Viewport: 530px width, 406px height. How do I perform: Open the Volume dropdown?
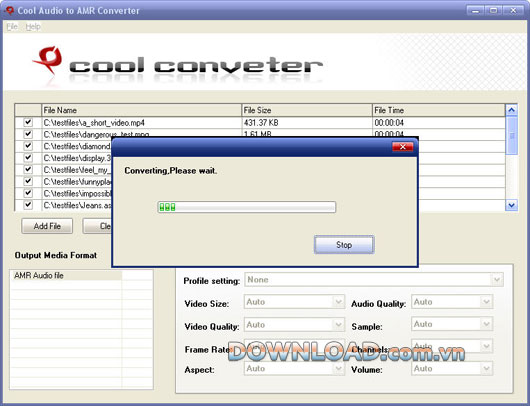tap(452, 368)
